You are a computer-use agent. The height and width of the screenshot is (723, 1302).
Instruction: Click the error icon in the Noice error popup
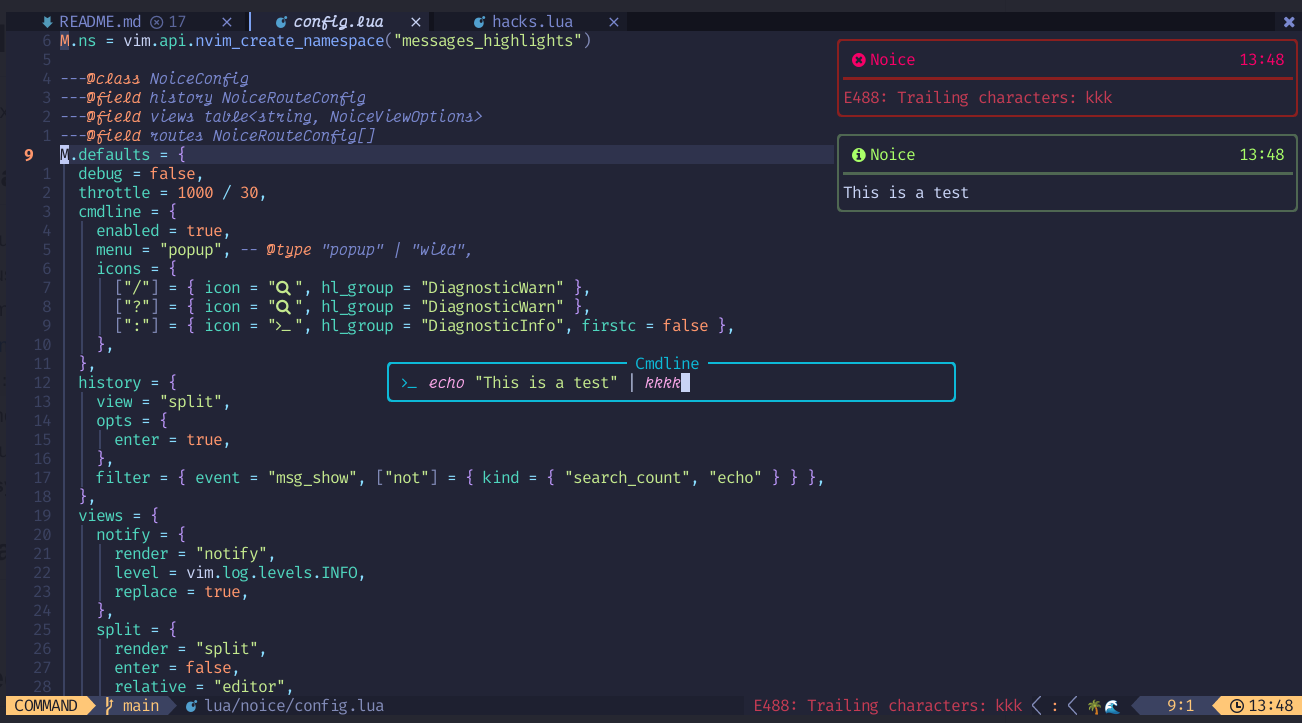click(859, 59)
